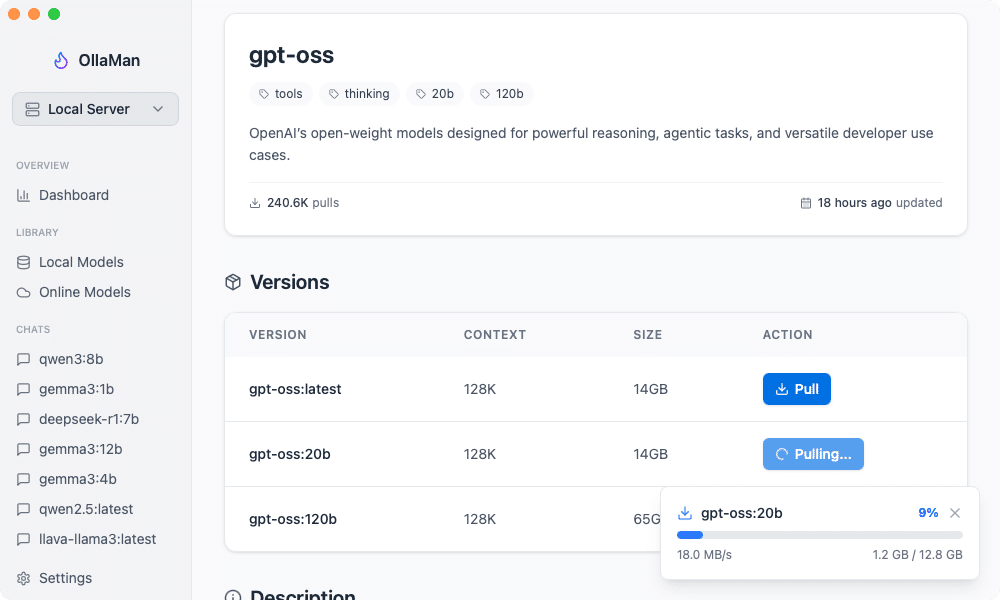Screen dimensions: 1000x600
Task: Click the 18.0 MB/s download speed
Action: pos(704,555)
